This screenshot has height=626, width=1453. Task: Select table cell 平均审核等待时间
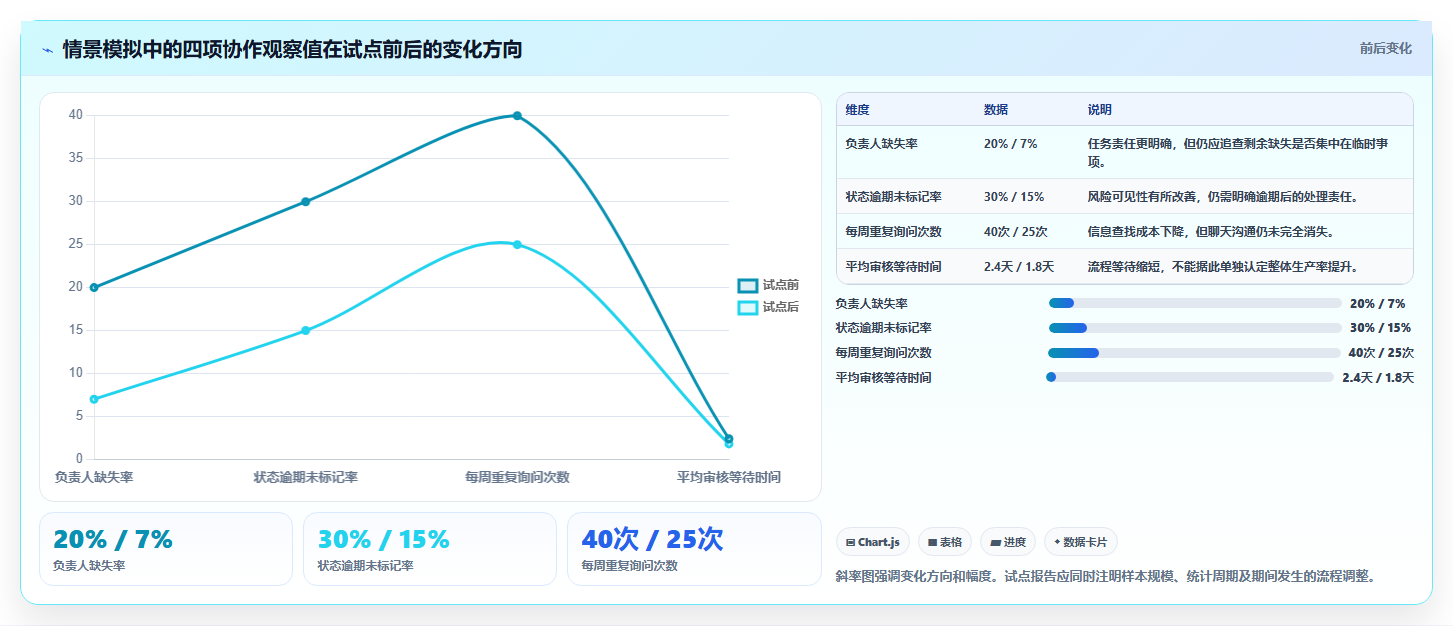(893, 267)
